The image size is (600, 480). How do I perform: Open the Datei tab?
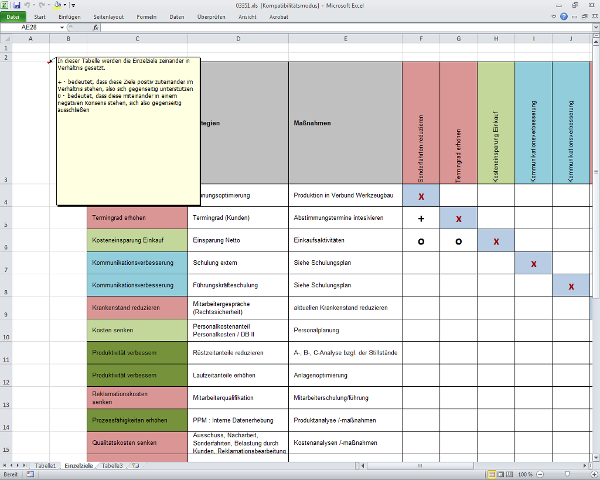(x=14, y=17)
